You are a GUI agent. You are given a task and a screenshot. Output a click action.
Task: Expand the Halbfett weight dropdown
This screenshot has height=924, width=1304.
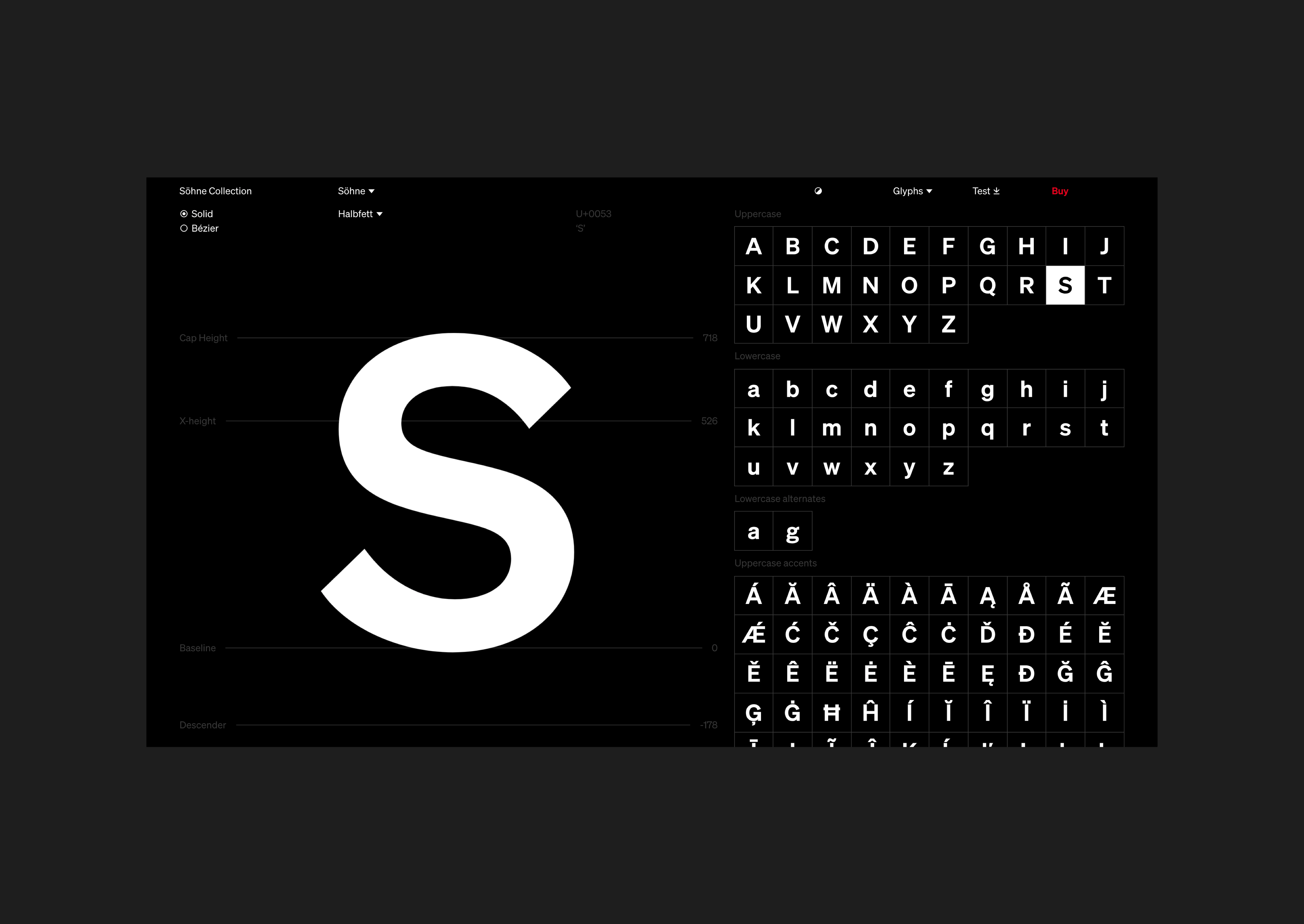[x=360, y=214]
